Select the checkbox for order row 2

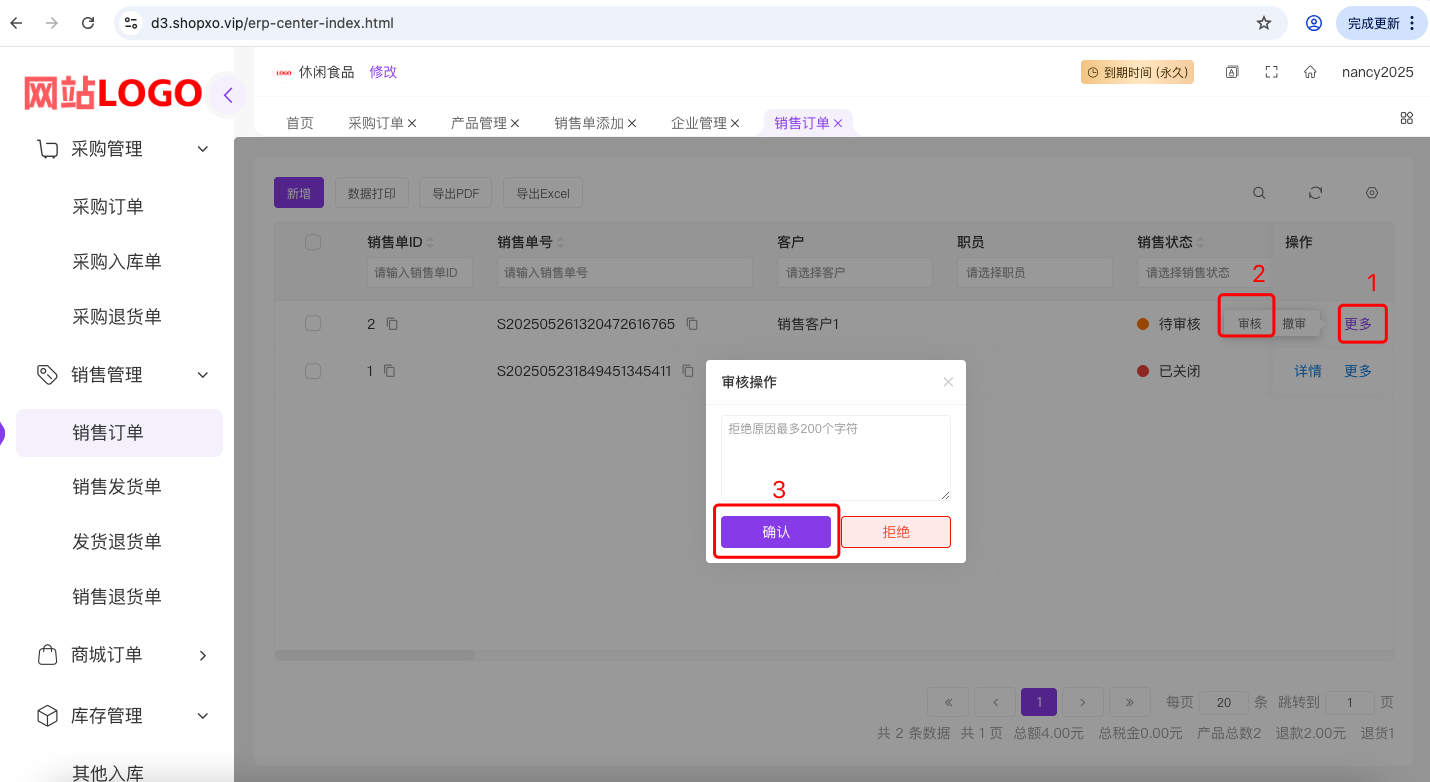[x=313, y=323]
